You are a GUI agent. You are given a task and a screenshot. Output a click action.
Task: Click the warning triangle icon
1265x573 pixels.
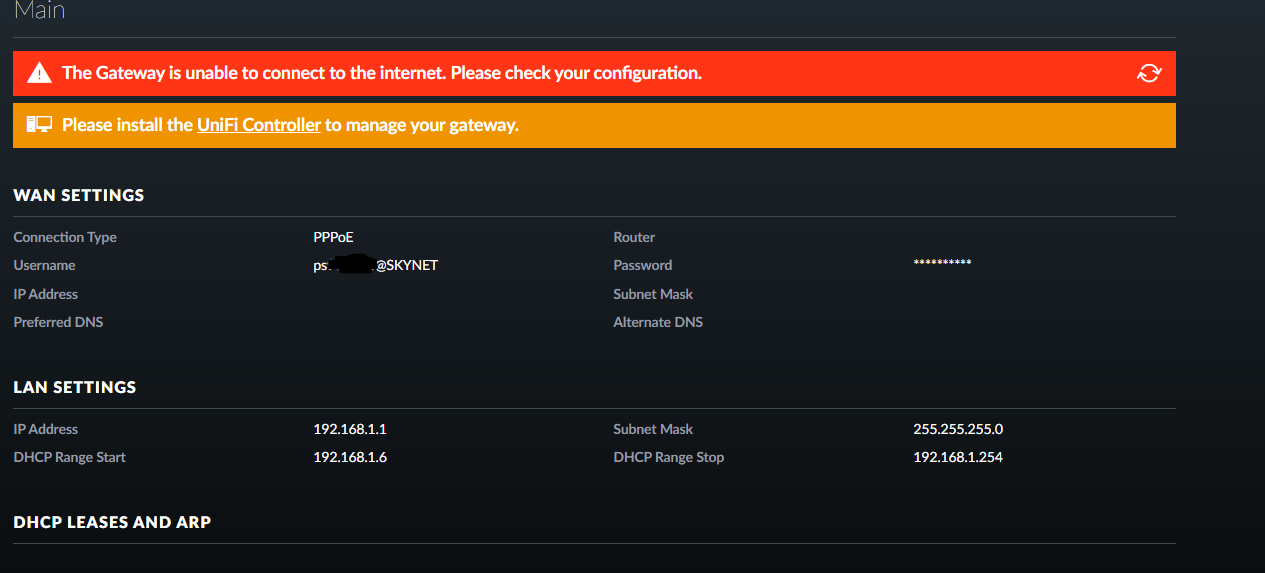[x=39, y=73]
